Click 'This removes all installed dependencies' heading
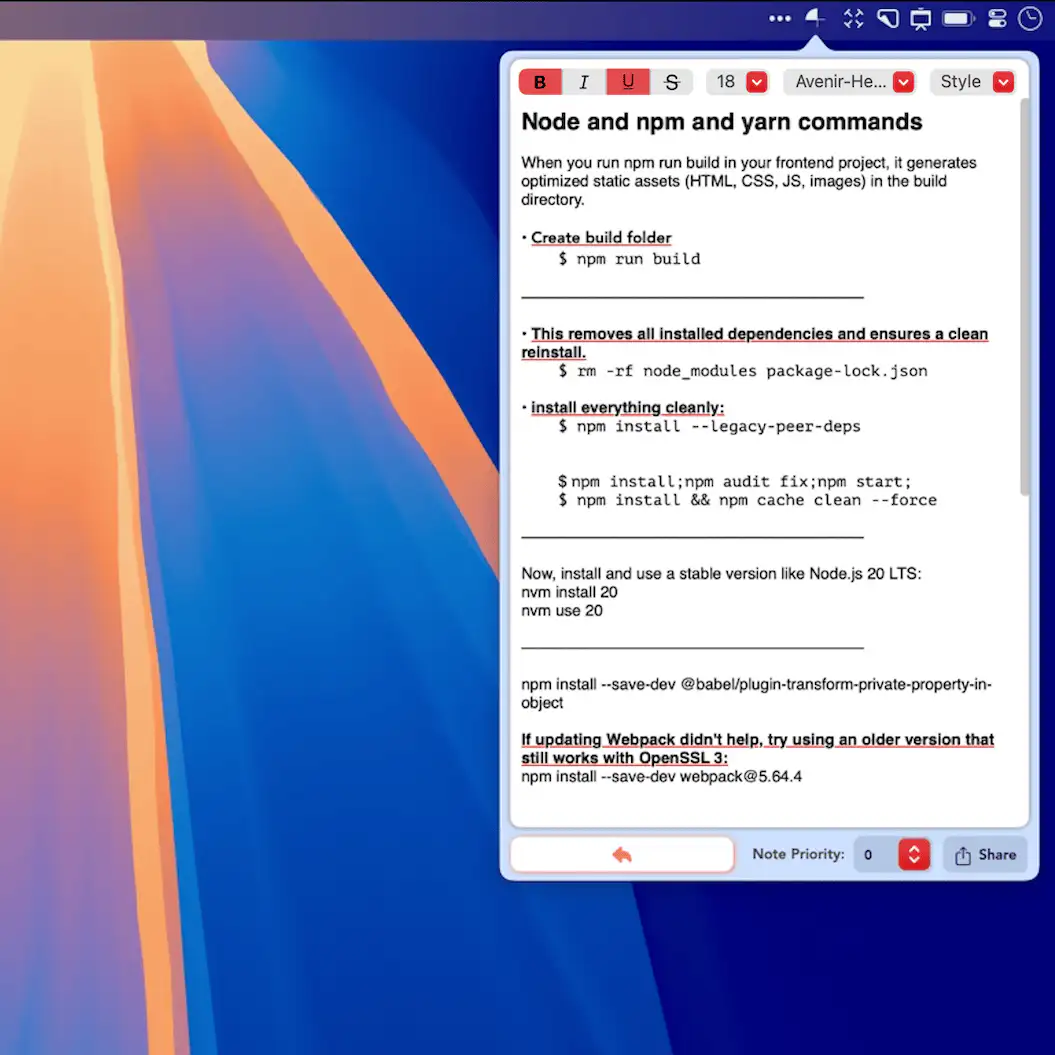1055x1055 pixels. coord(754,342)
